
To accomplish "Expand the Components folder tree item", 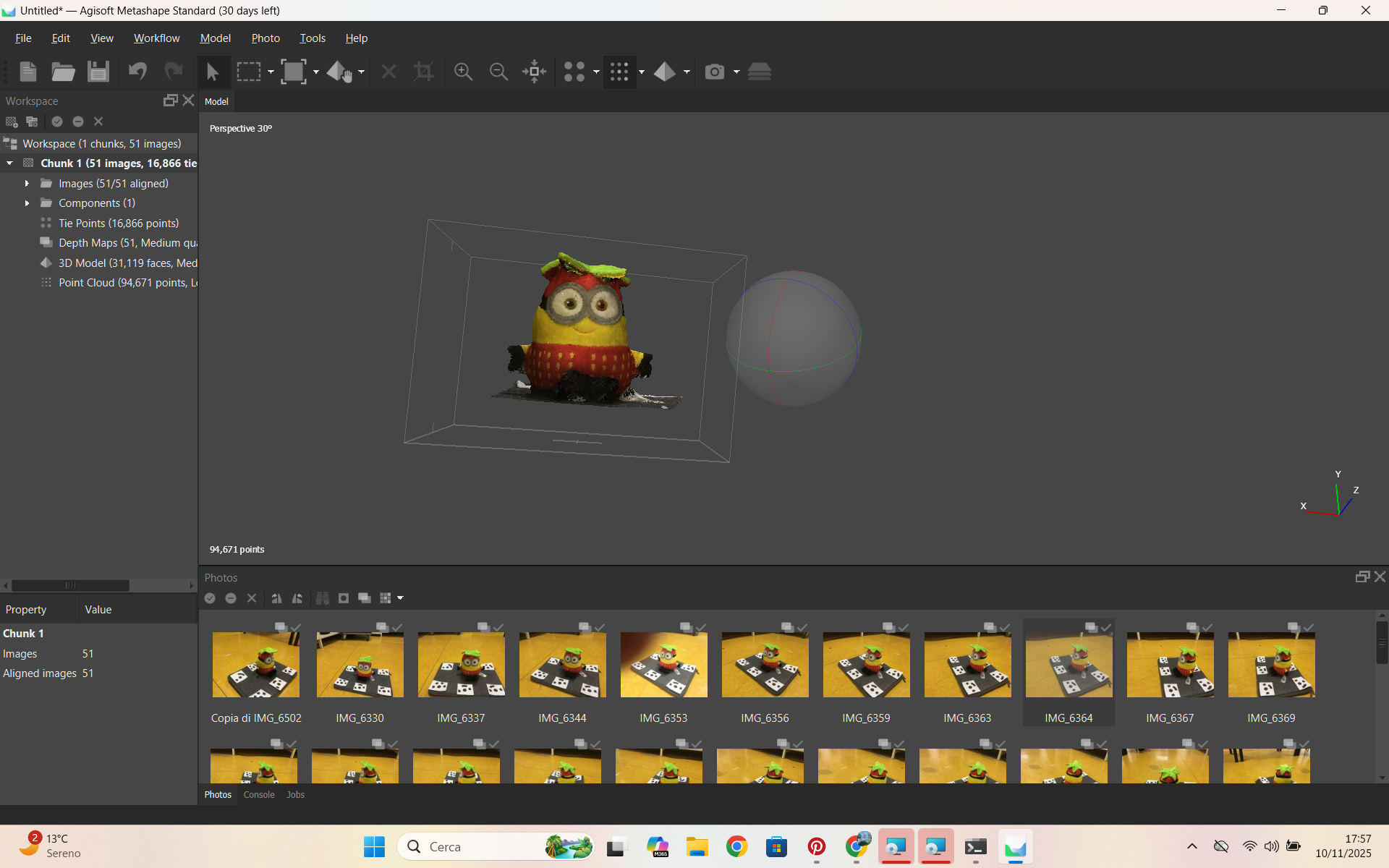I will click(27, 203).
